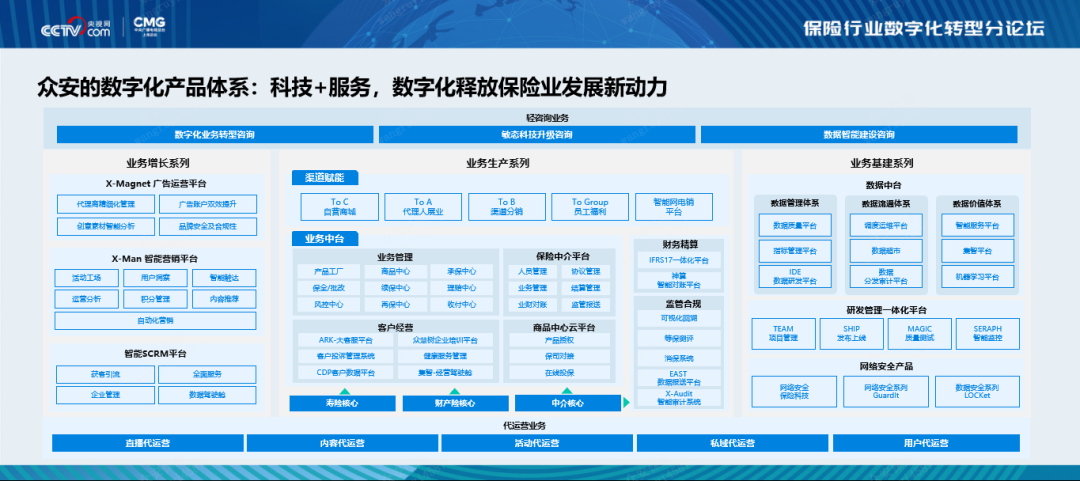Click the 网络安全系列 GuardIt box
The width and height of the screenshot is (1080, 481).
(x=886, y=391)
